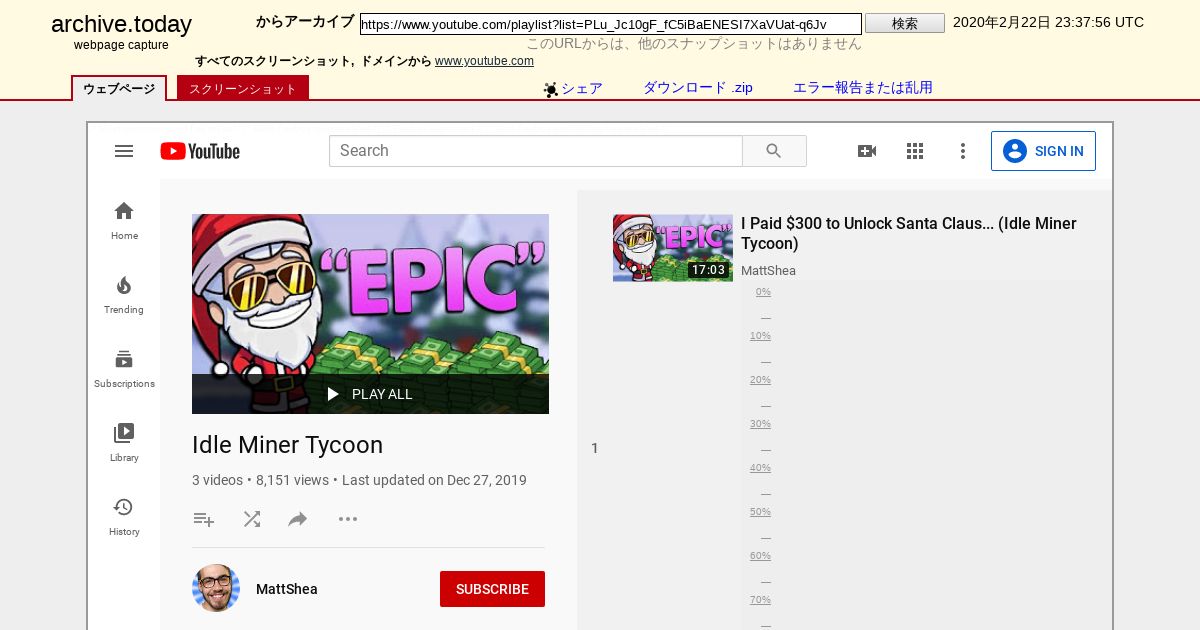Image resolution: width=1200 pixels, height=630 pixels.
Task: Open the create video camera icon
Action: [x=867, y=151]
